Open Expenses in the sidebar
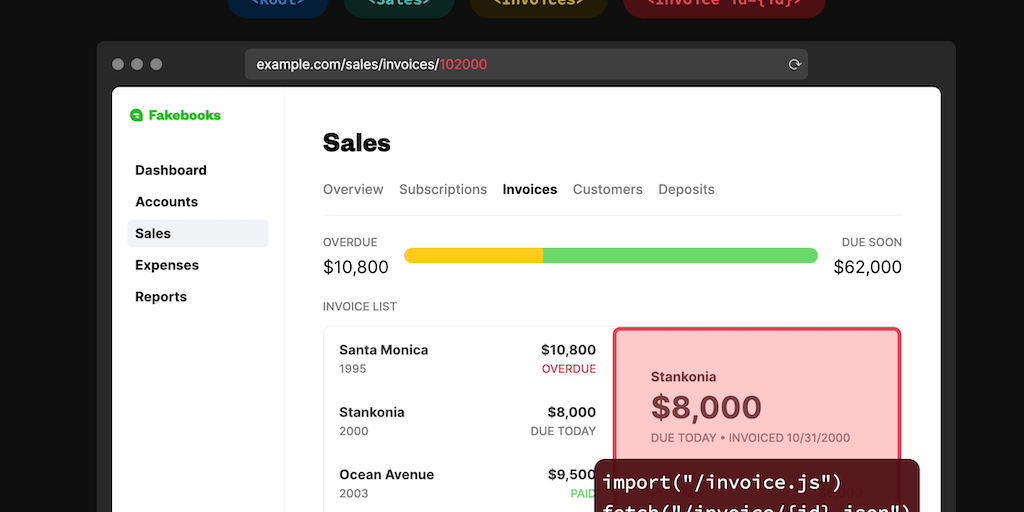 167,265
